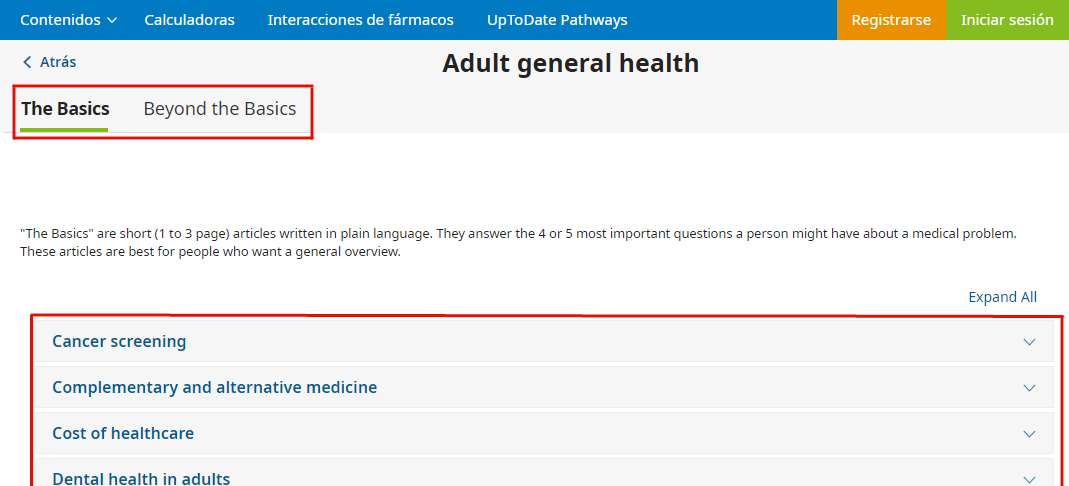Go to UpToDate Pathways
This screenshot has height=486, width=1069.
(557, 20)
